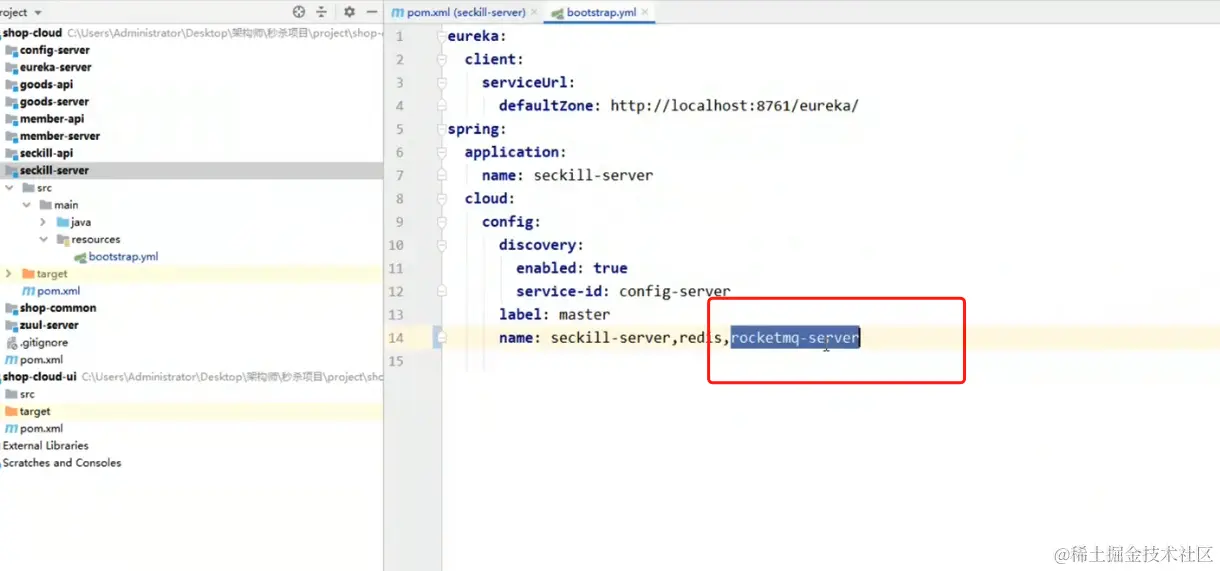
Task: Close the bootstrap.yml tab
Action: (646, 13)
